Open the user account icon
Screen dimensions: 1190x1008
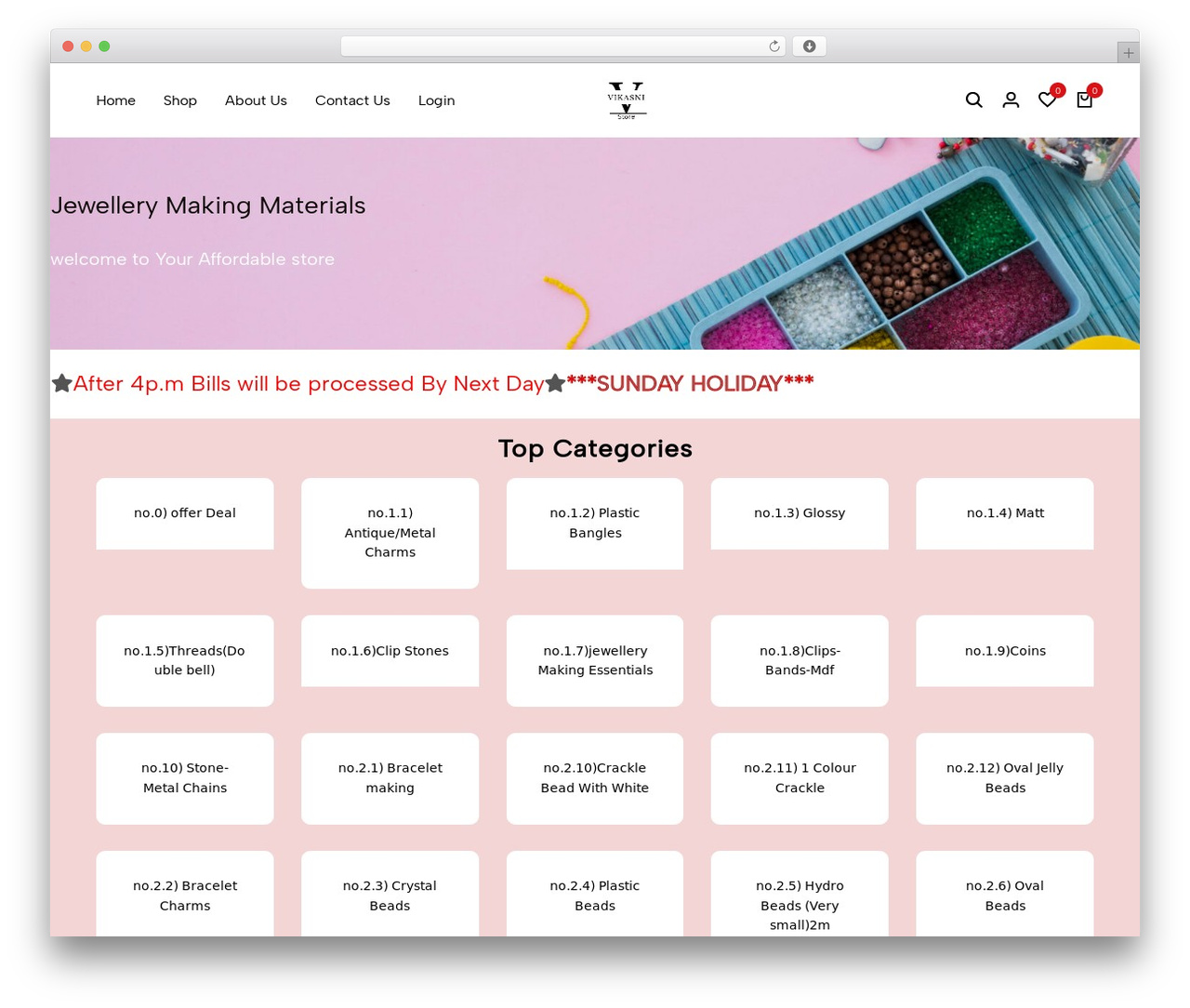click(x=1011, y=99)
